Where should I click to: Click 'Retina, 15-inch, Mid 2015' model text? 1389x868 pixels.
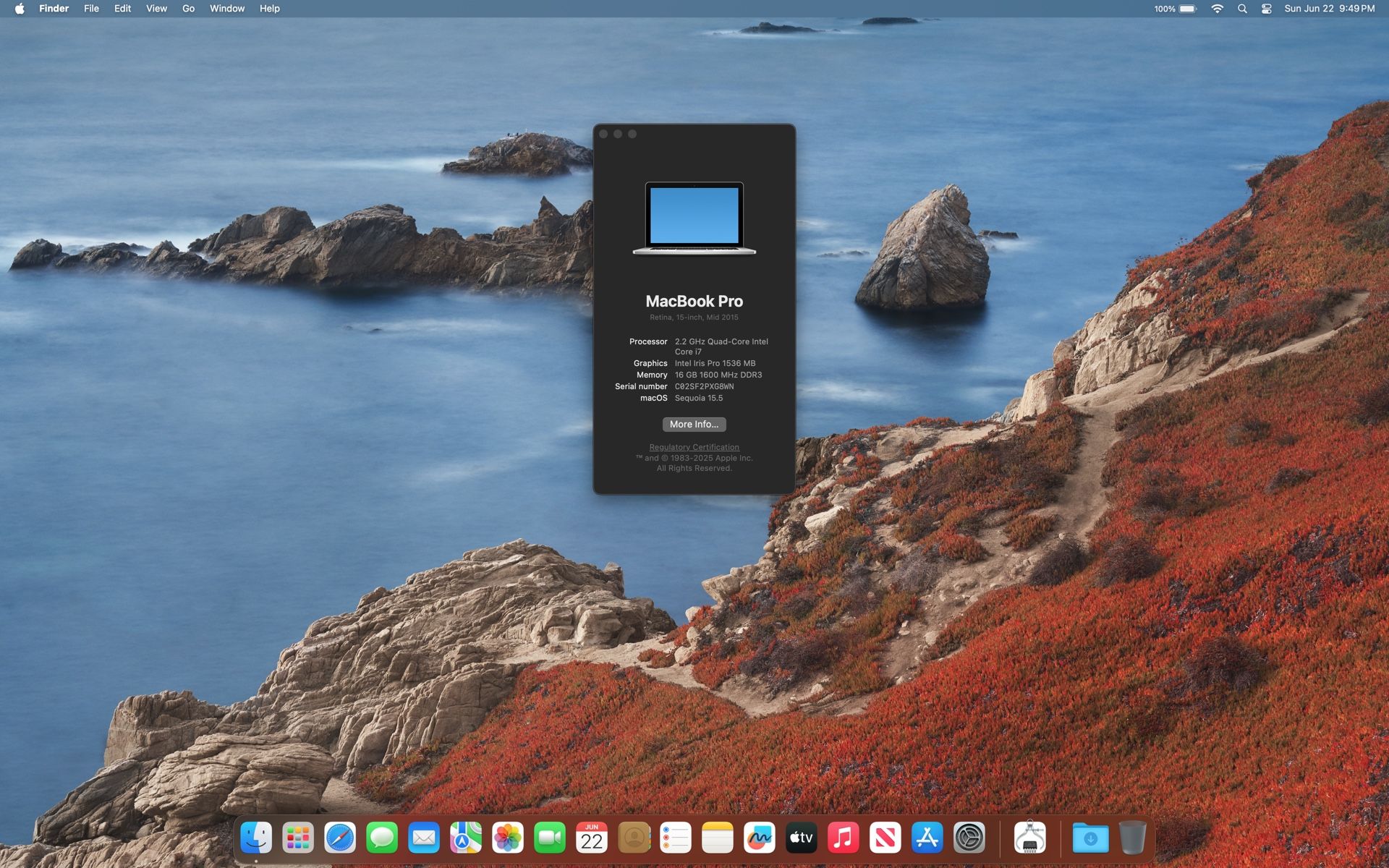coord(694,318)
